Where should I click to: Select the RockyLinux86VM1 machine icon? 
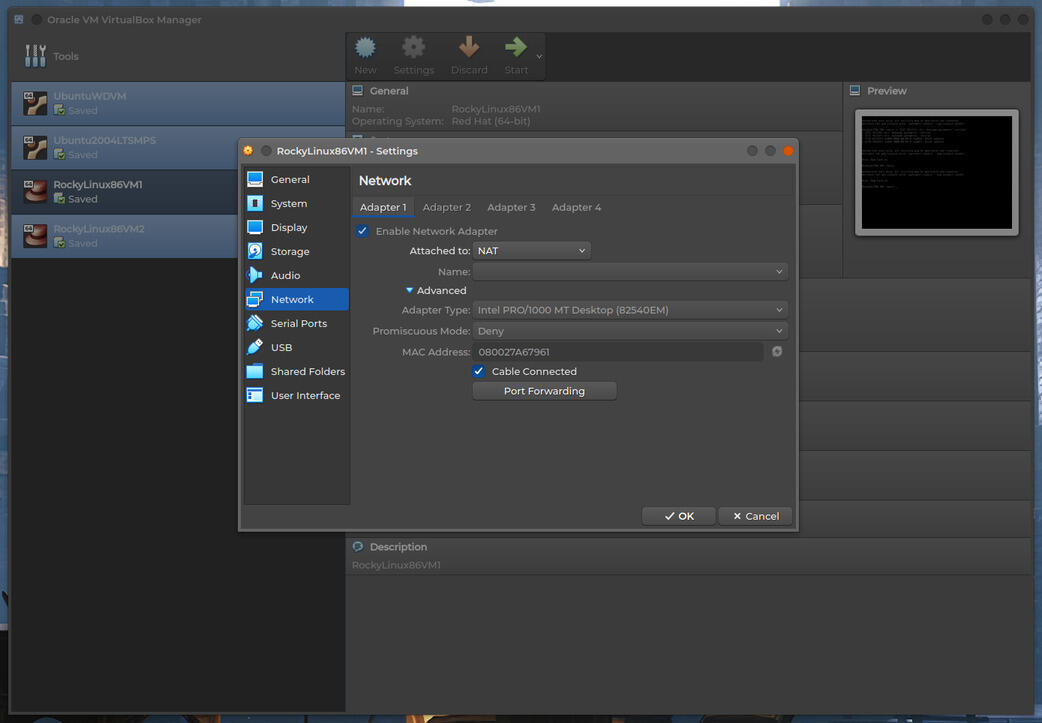(x=35, y=191)
